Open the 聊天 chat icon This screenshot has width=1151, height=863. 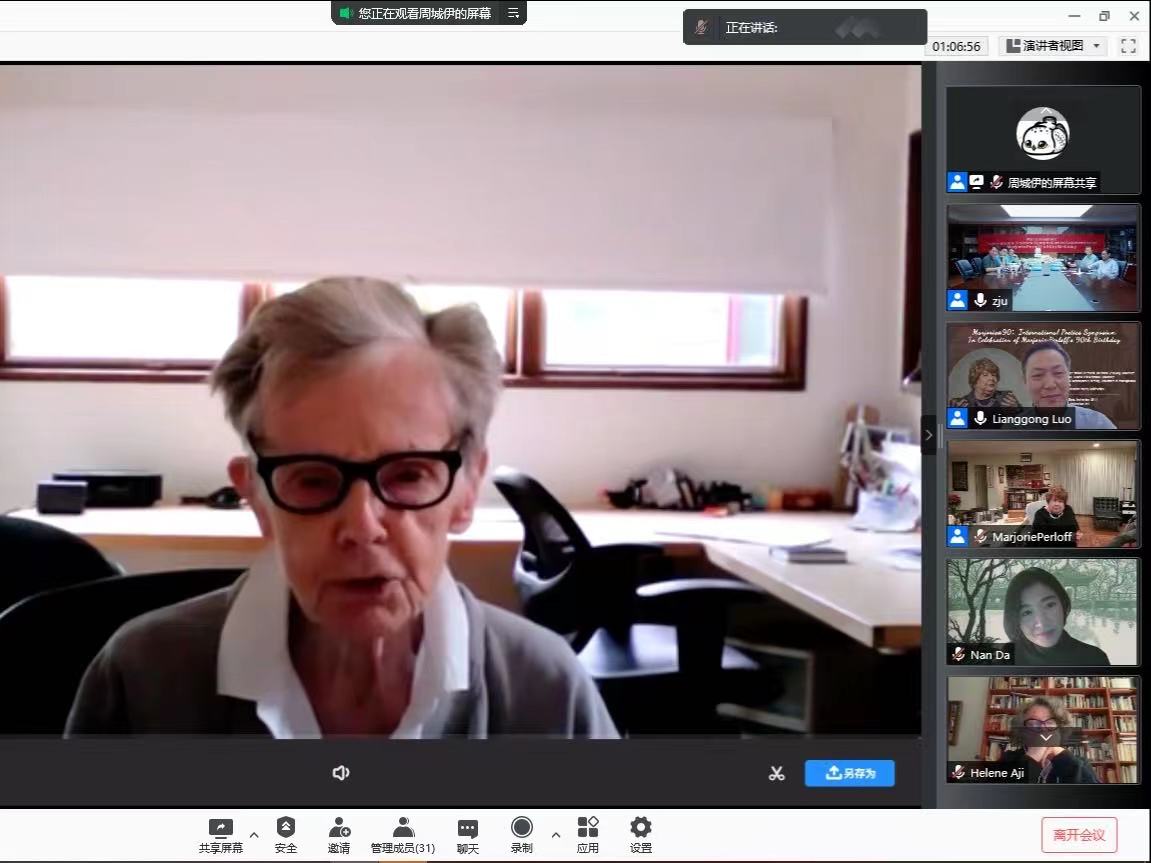(467, 828)
